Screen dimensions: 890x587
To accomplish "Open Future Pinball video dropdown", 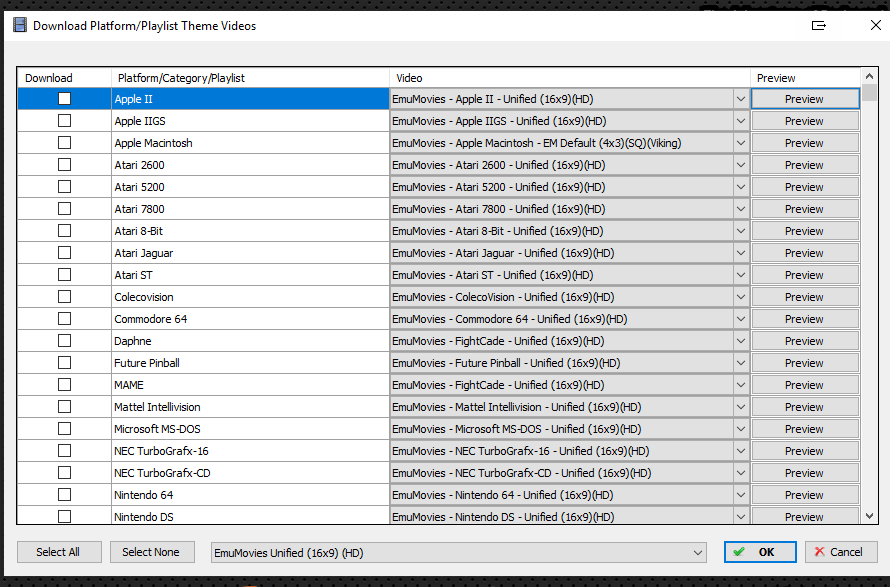I will point(741,363).
